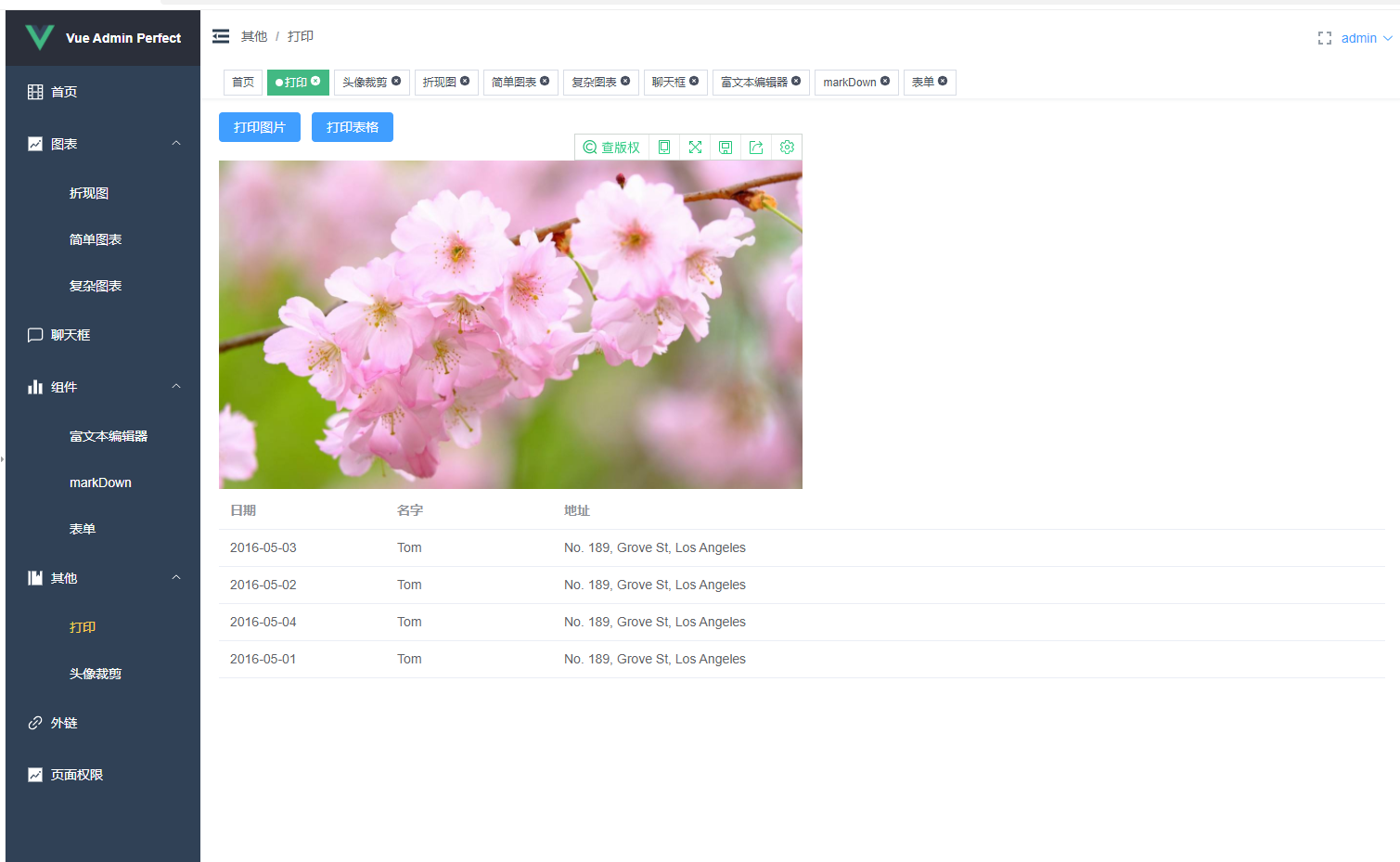Click the Tom cell in 2016-05-01 row
Screen dimensions: 1400x862
coord(409,659)
